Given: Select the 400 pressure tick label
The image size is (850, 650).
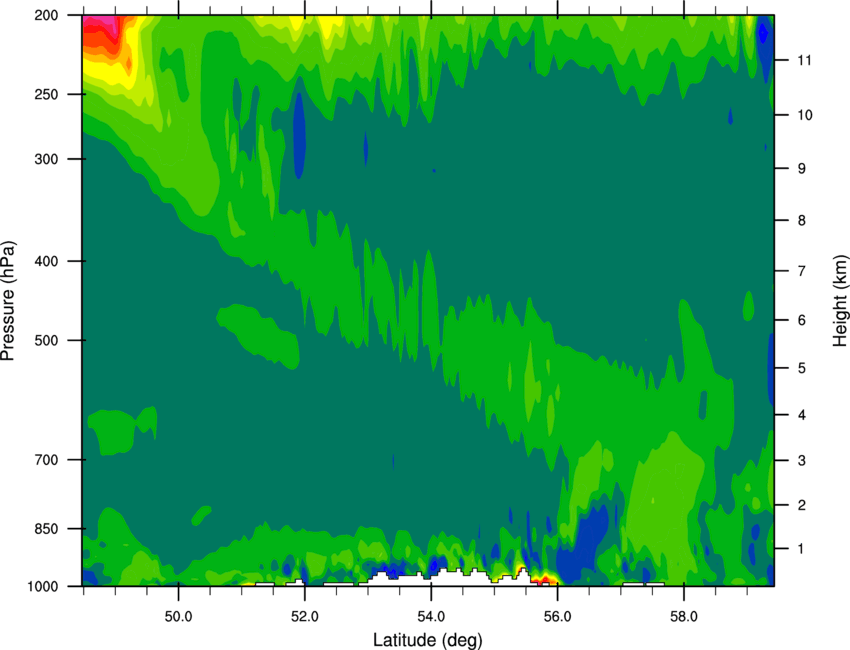Looking at the screenshot, I should (46, 261).
